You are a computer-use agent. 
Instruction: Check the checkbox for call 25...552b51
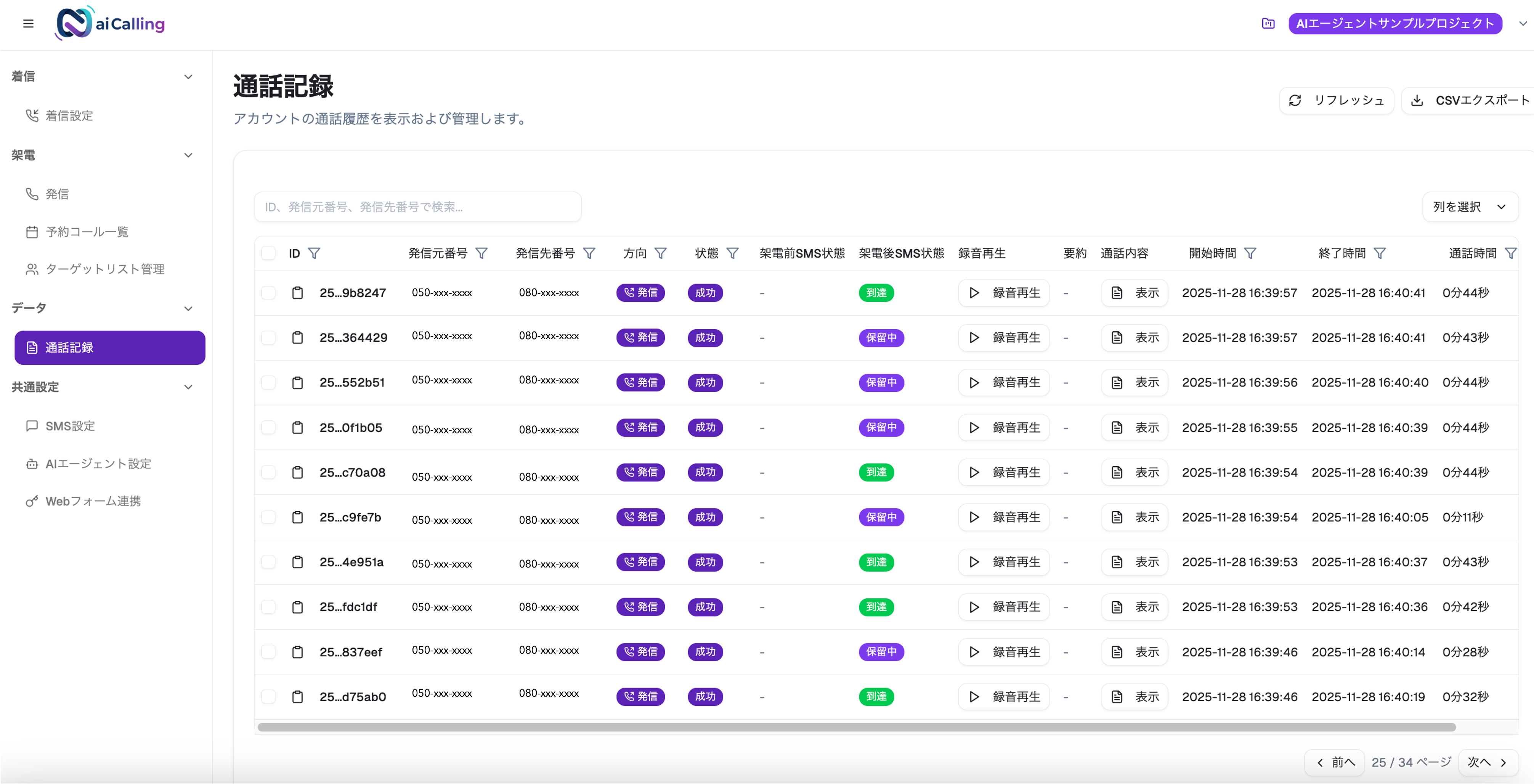coord(269,382)
